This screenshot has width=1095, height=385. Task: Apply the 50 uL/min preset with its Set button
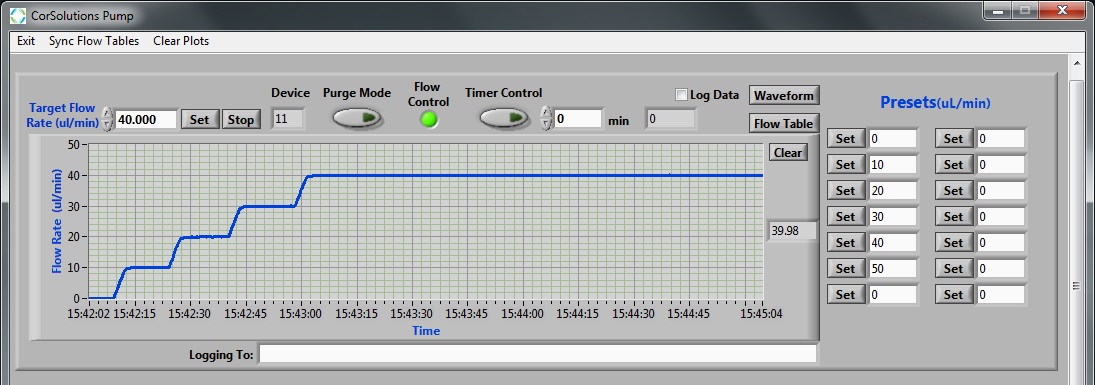(x=846, y=268)
